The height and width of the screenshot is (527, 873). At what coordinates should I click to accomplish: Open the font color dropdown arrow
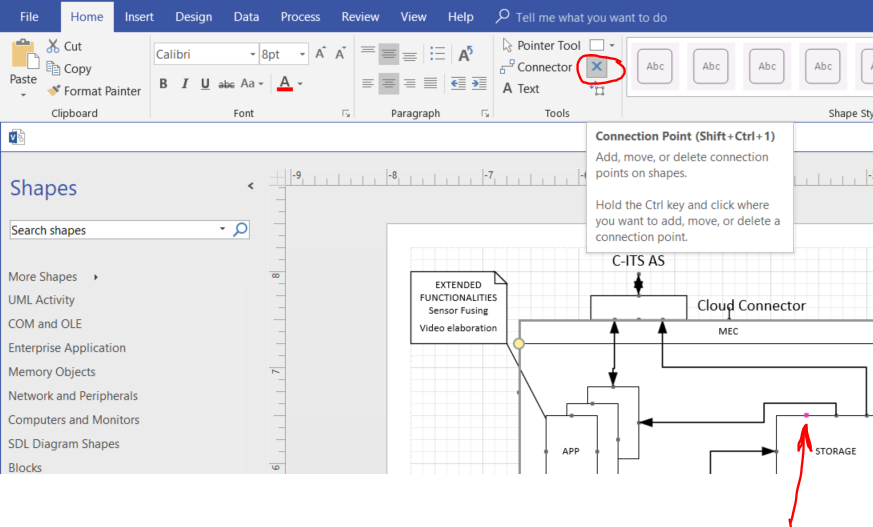click(x=300, y=84)
